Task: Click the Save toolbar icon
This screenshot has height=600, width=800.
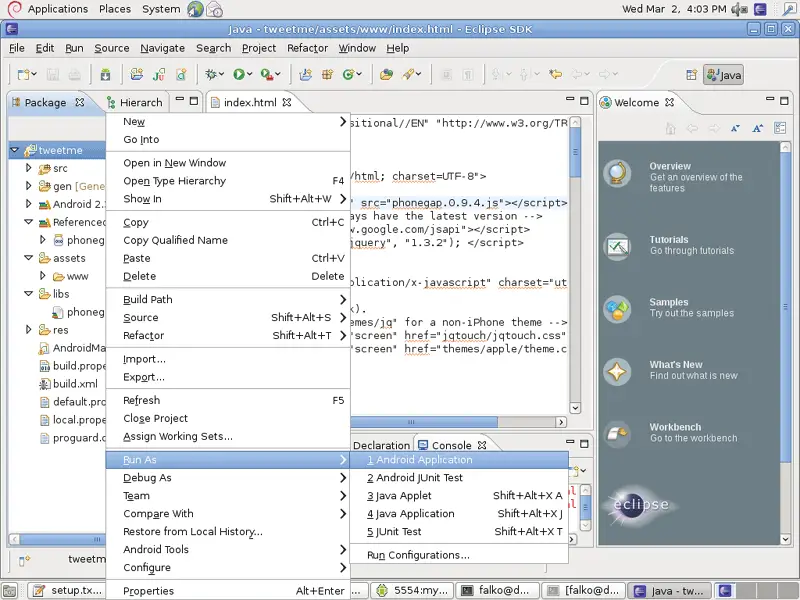Action: tap(53, 74)
